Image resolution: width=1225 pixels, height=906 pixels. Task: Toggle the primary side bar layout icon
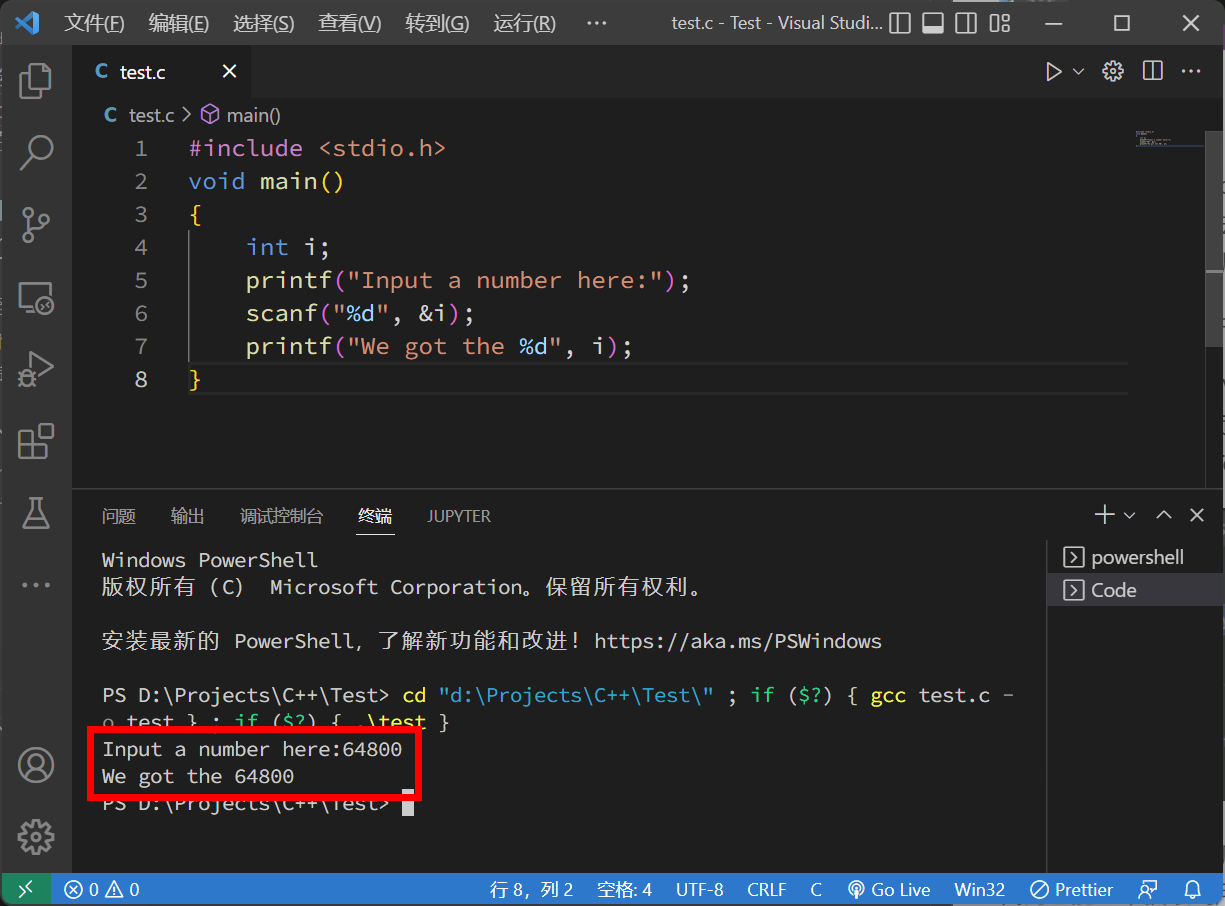[900, 23]
